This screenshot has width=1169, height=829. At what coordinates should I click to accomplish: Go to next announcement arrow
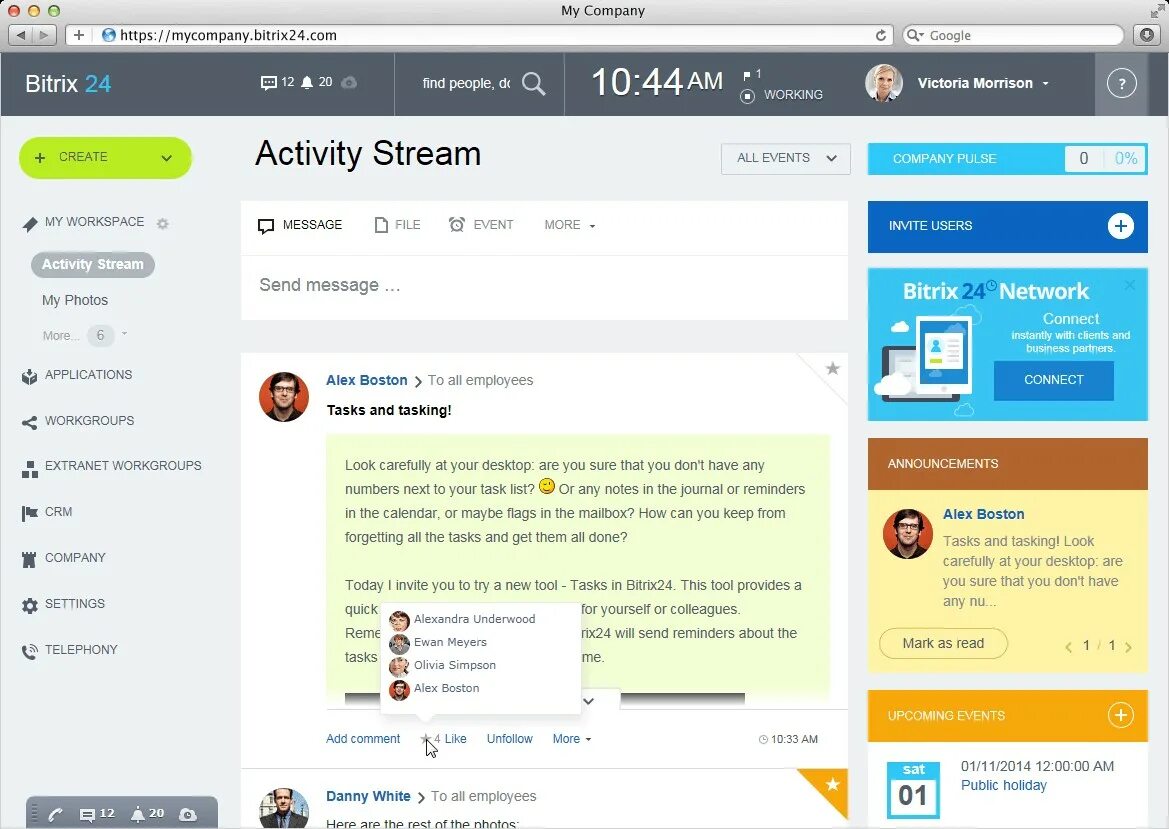(x=1128, y=646)
